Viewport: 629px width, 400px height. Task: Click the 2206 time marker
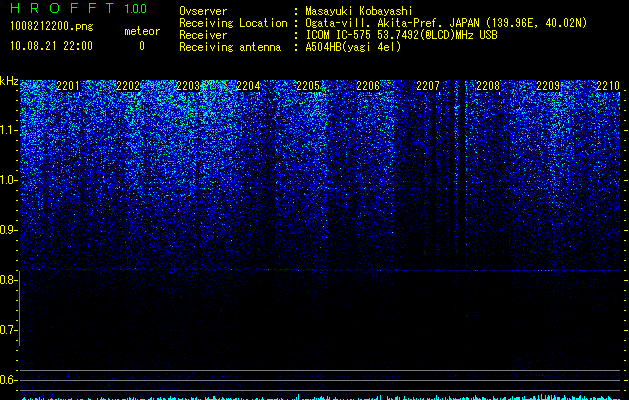coord(368,86)
